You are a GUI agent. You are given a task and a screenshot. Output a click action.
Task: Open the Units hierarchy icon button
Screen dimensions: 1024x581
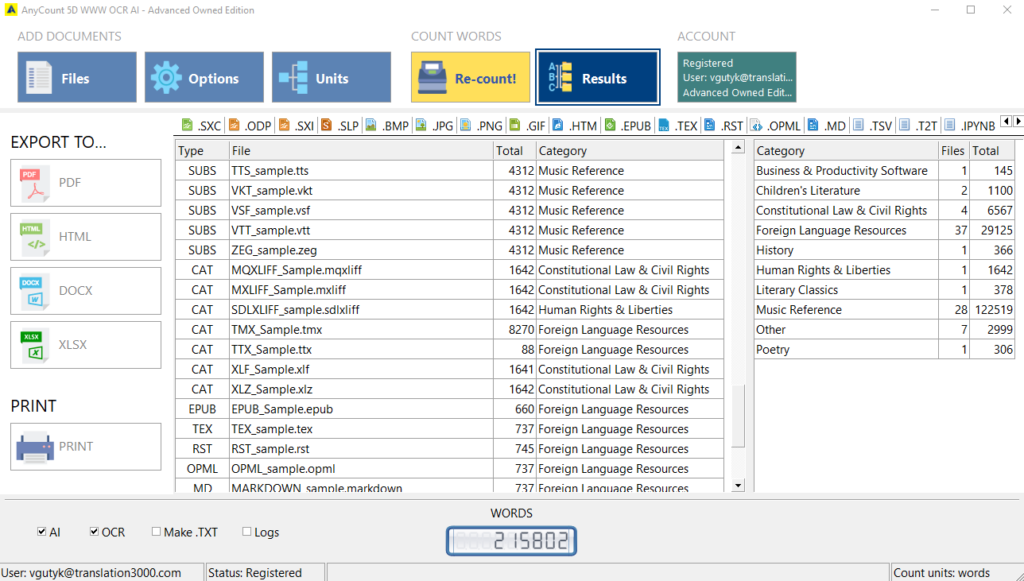click(x=331, y=78)
